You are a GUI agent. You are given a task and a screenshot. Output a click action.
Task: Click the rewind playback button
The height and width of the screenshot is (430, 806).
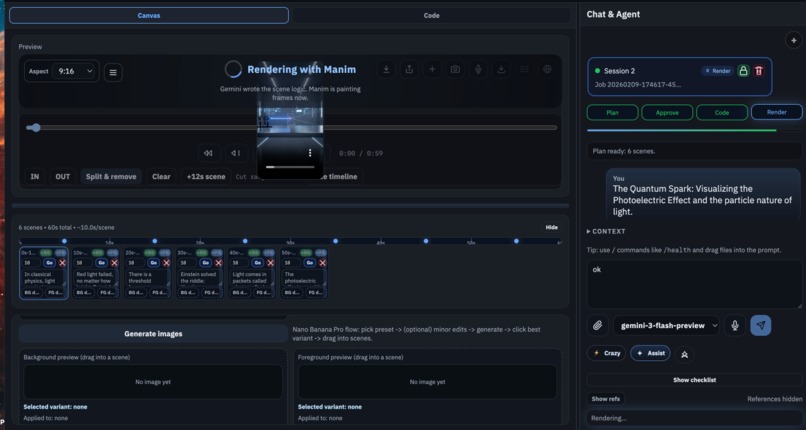point(208,153)
